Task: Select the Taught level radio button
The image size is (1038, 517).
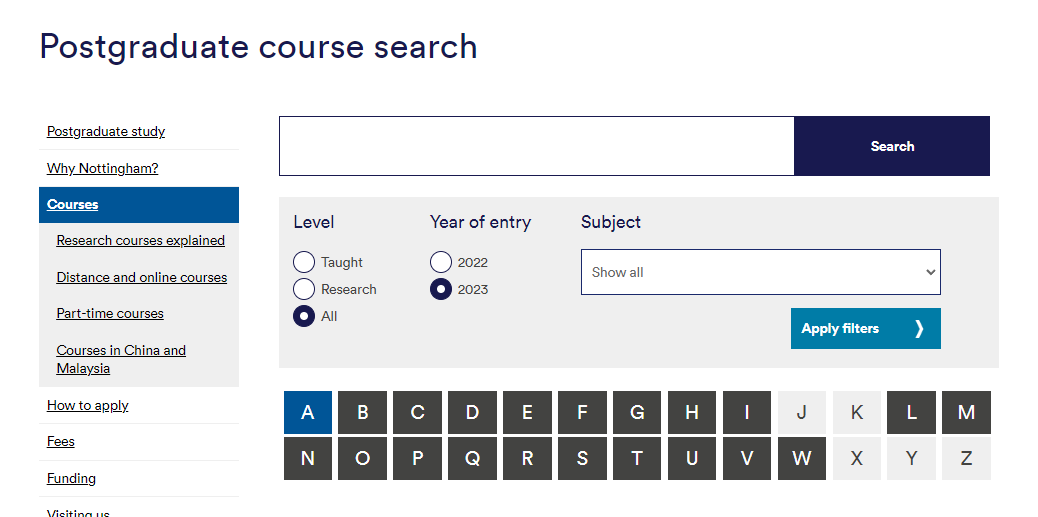Action: coord(304,262)
